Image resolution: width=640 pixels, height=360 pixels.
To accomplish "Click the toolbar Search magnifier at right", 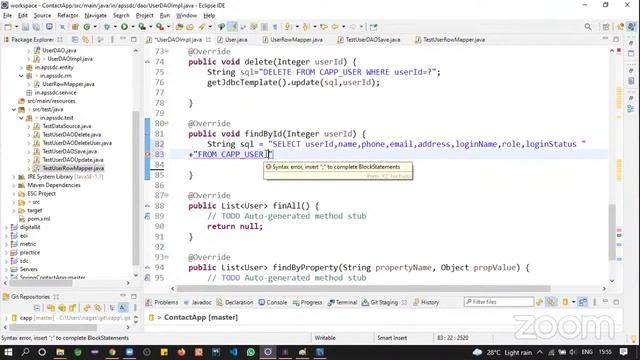I will pos(588,27).
